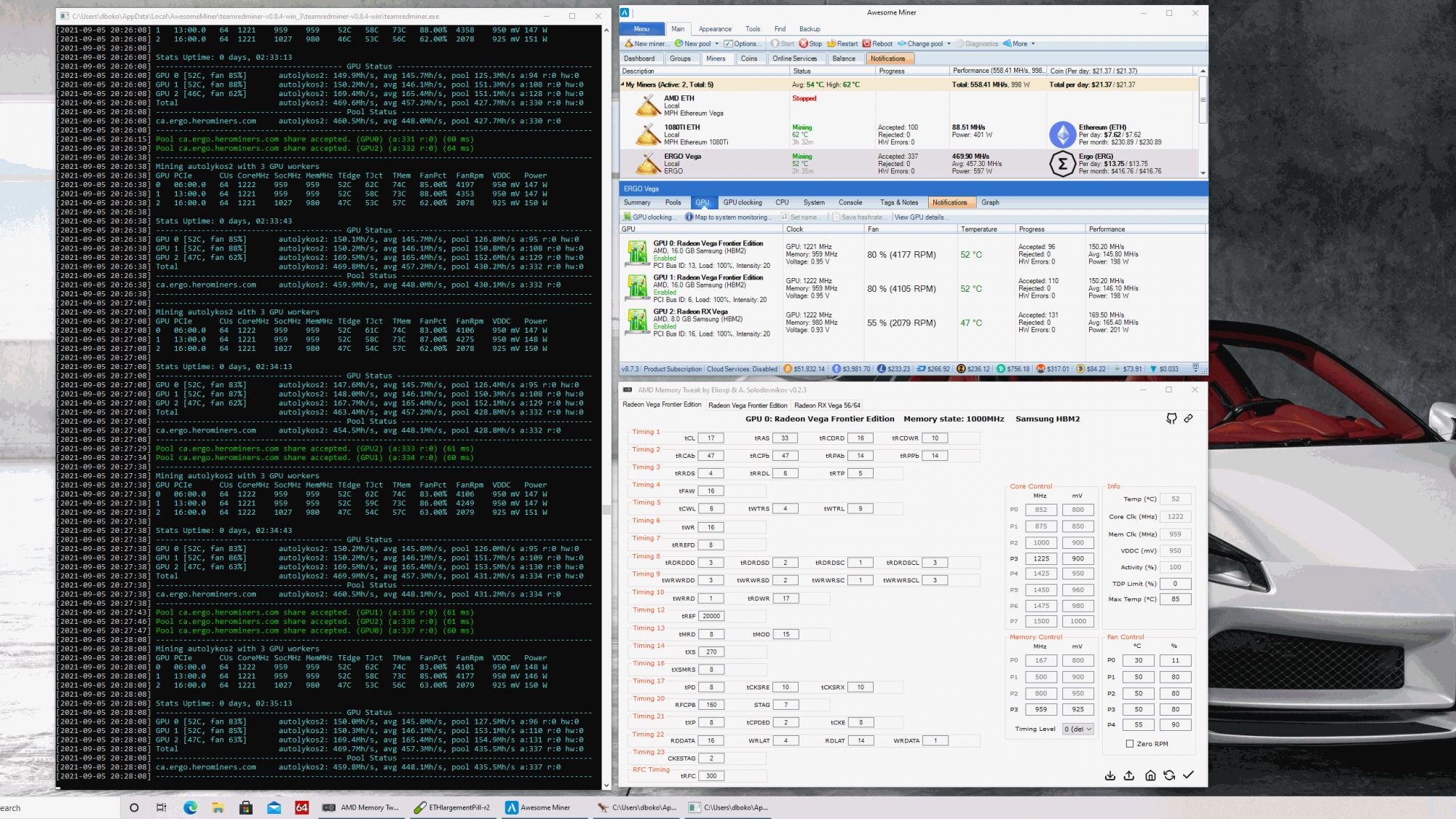Select the 1080TI ETH miner row
This screenshot has height=819, width=1456.
point(909,135)
